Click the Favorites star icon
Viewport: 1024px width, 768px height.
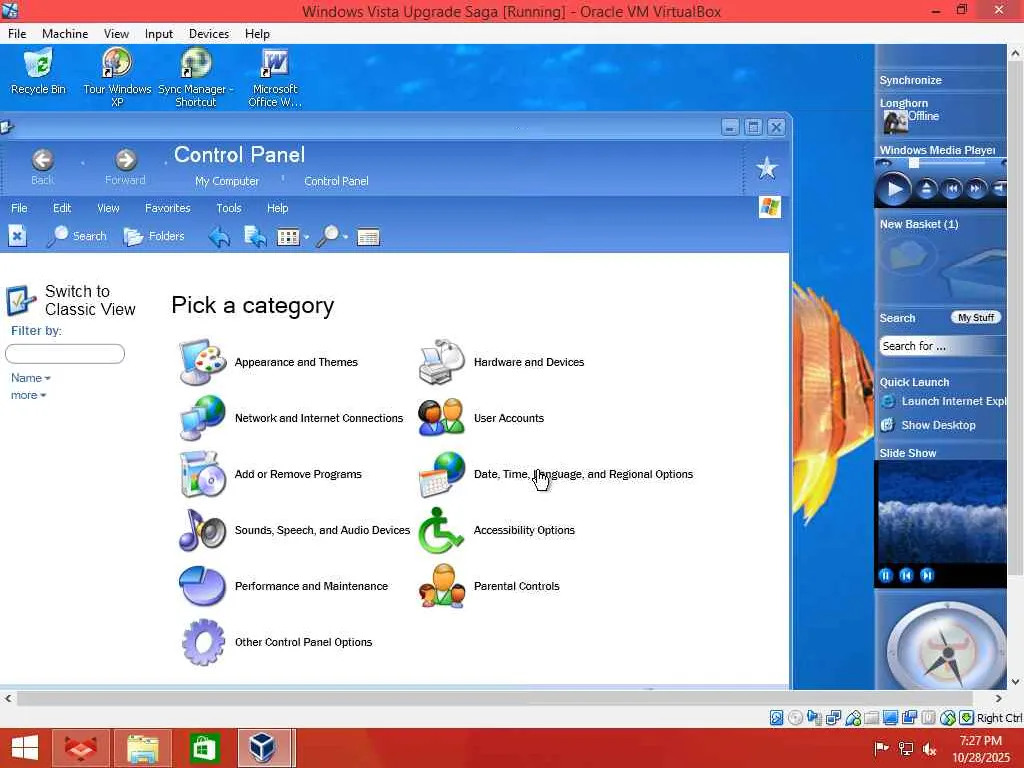pos(767,168)
